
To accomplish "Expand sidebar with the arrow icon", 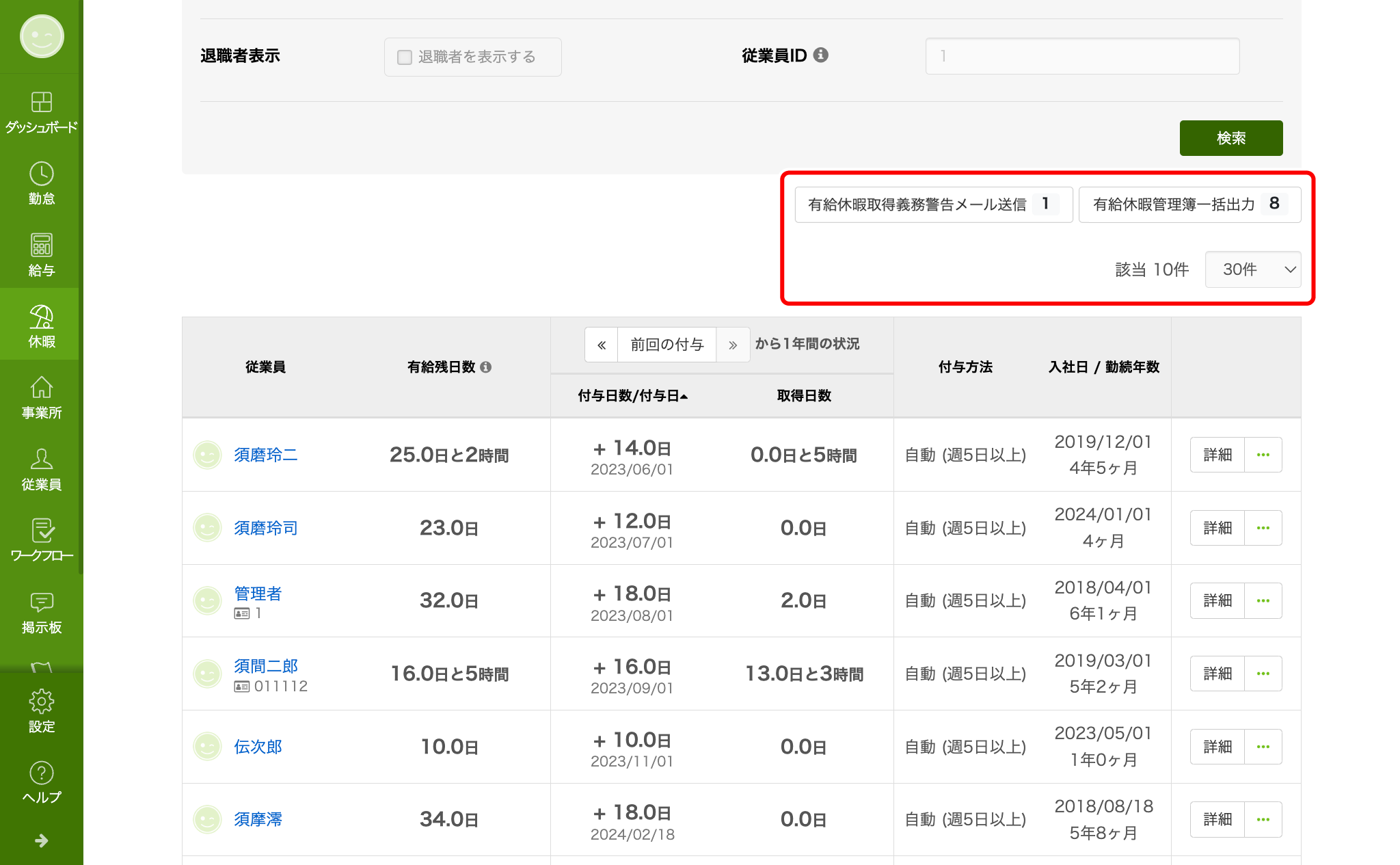I will tap(41, 840).
